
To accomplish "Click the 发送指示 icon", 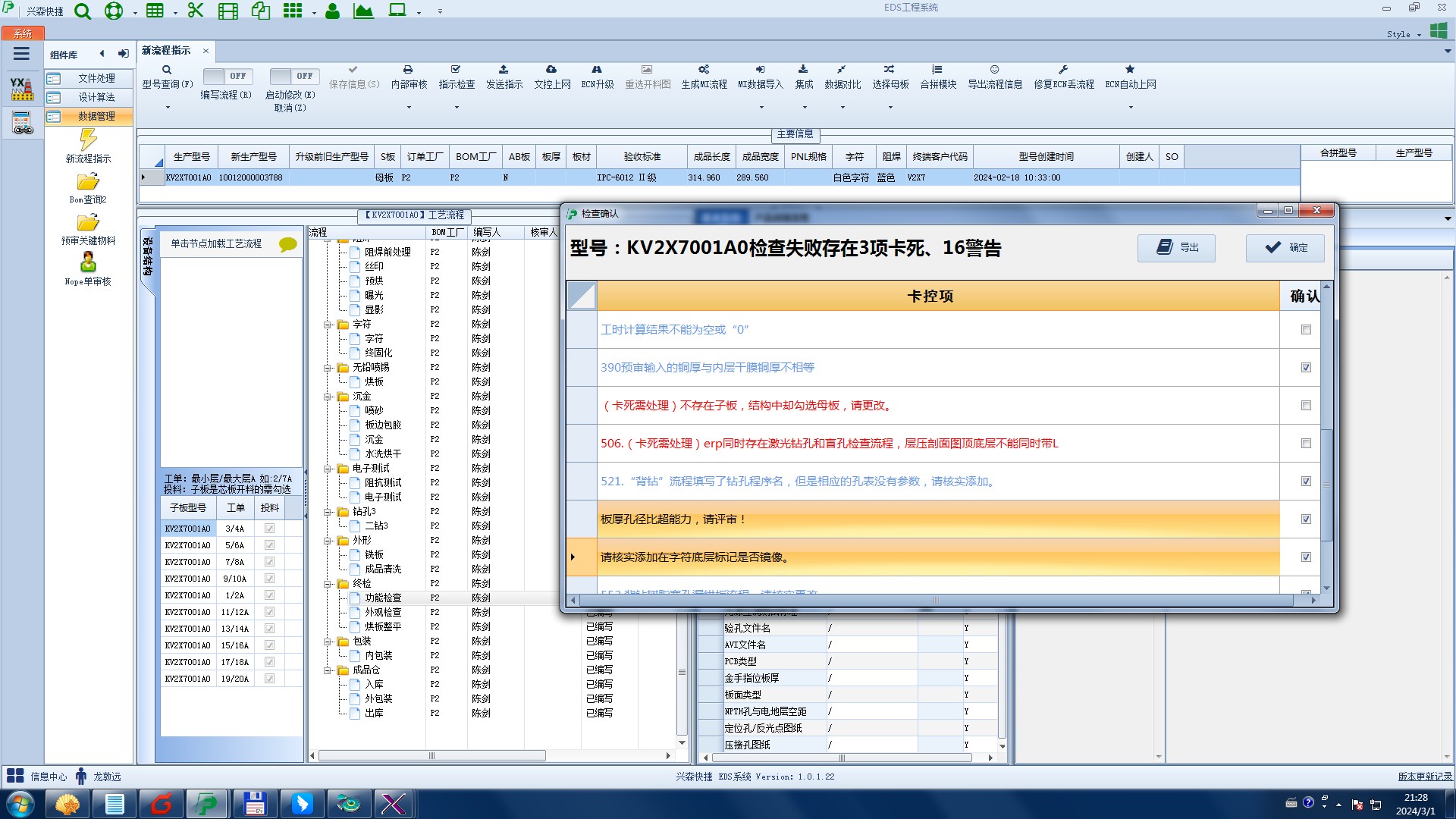I will click(x=504, y=70).
